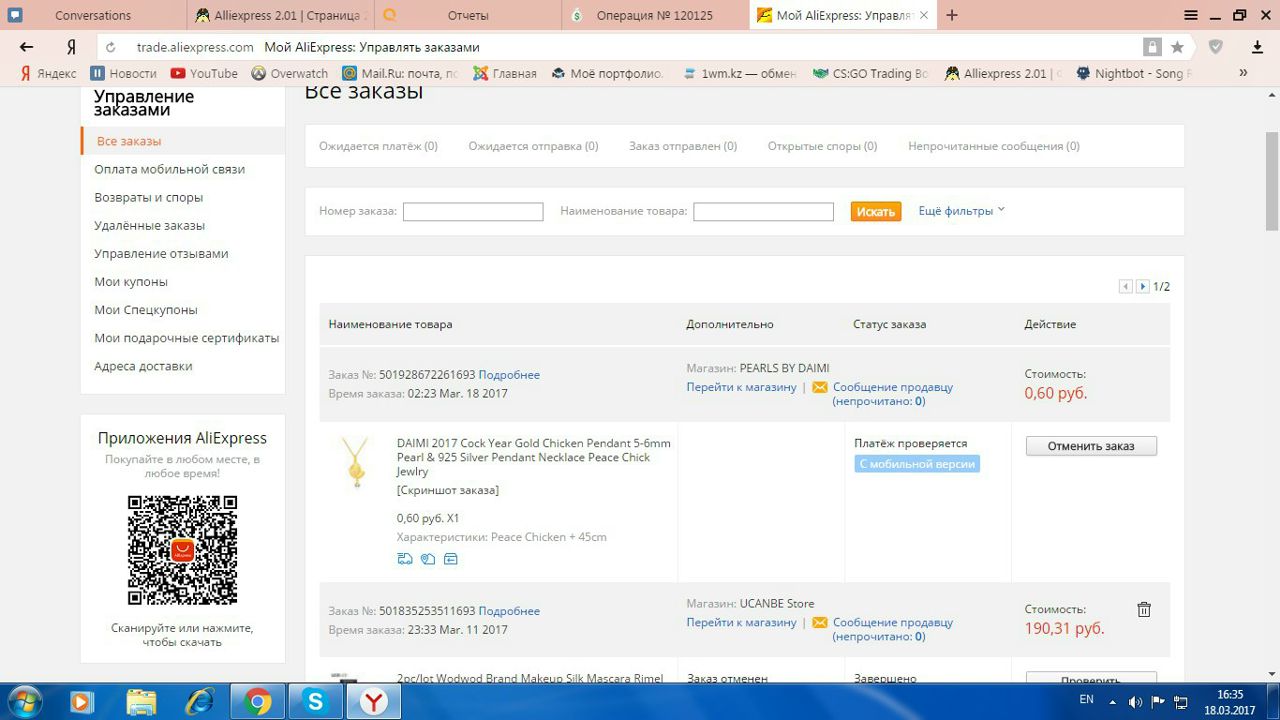Image resolution: width=1280 pixels, height=720 pixels.
Task: Expand Ещё фильтры dropdown
Action: point(961,211)
